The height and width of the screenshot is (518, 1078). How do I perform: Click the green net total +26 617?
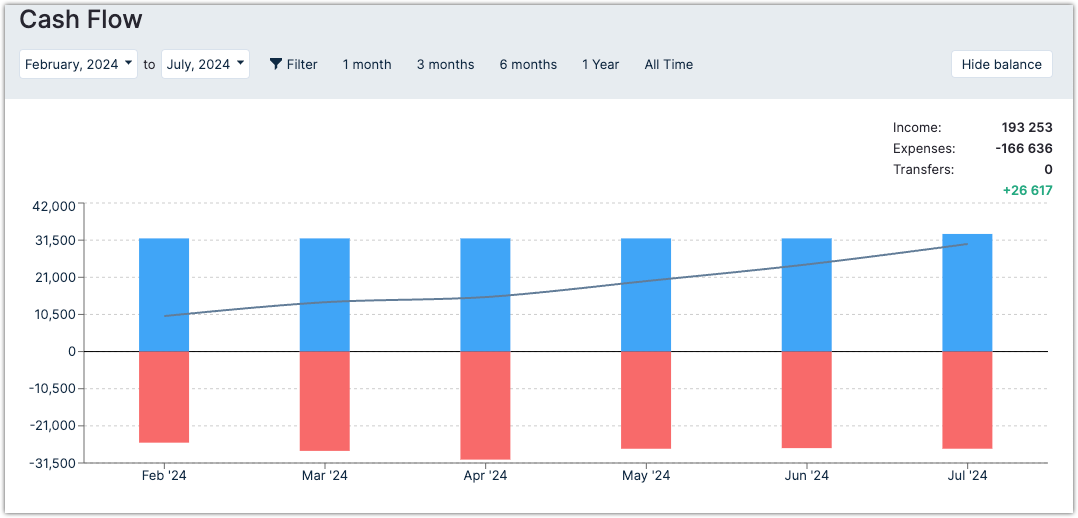pos(1027,190)
